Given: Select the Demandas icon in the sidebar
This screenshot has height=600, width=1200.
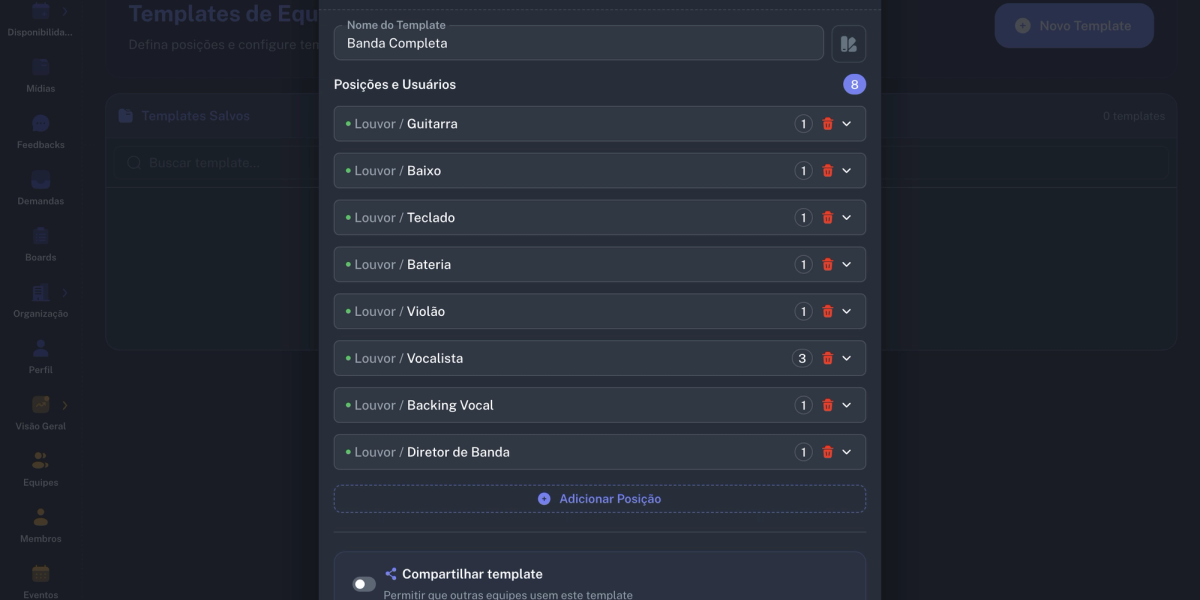Looking at the screenshot, I should click(x=40, y=180).
